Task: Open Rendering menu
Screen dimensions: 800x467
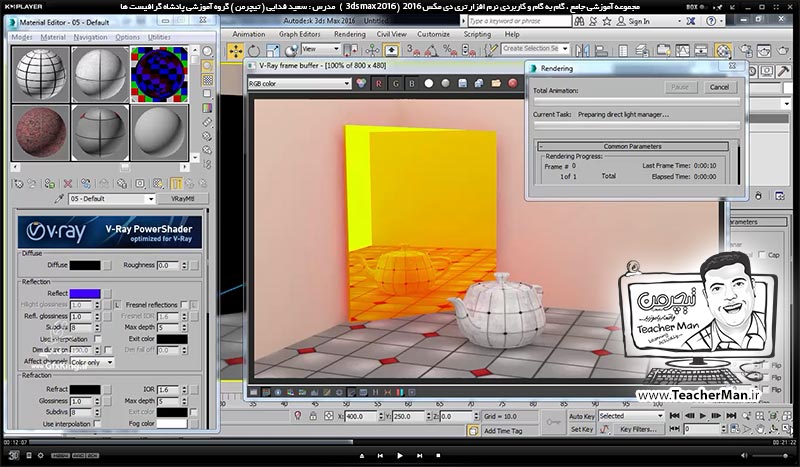Action: click(x=349, y=34)
